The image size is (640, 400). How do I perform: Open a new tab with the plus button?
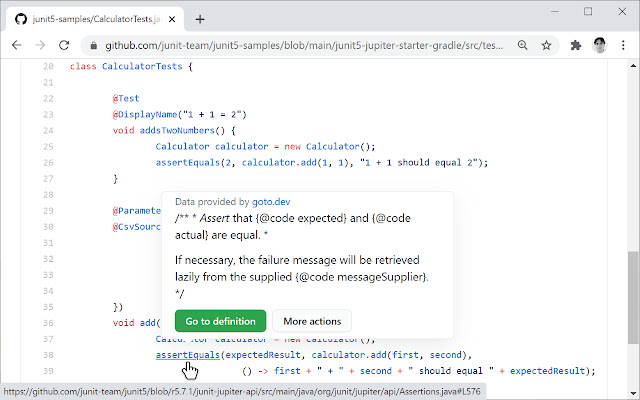pos(200,19)
